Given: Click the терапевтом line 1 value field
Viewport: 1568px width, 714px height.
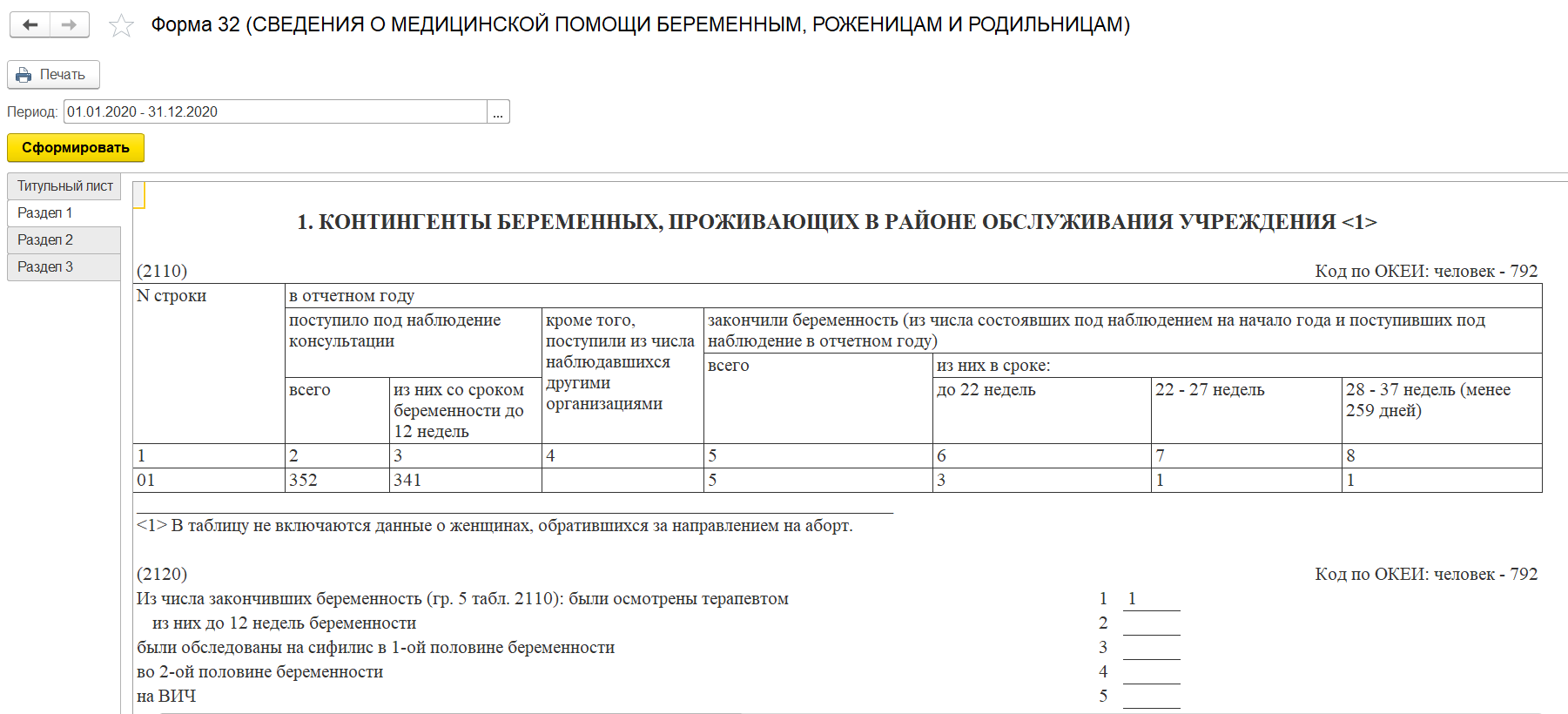Looking at the screenshot, I should [x=1151, y=599].
